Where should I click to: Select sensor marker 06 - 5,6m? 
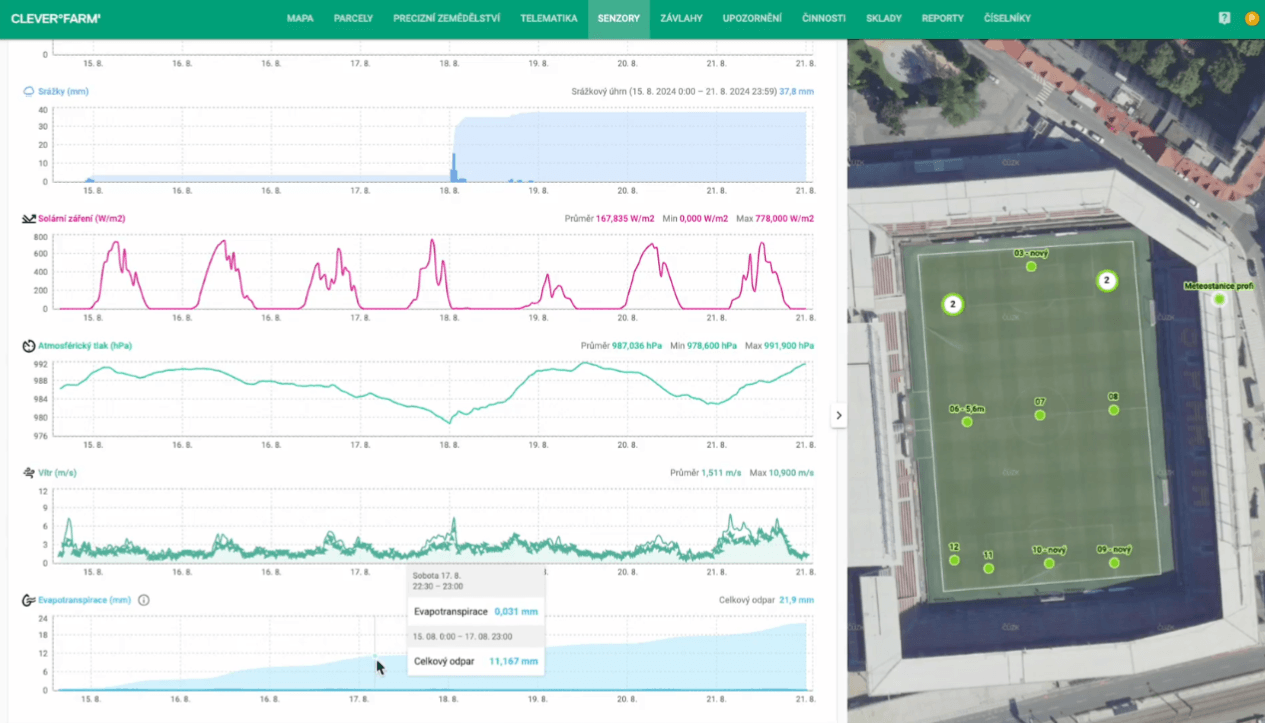pos(967,422)
